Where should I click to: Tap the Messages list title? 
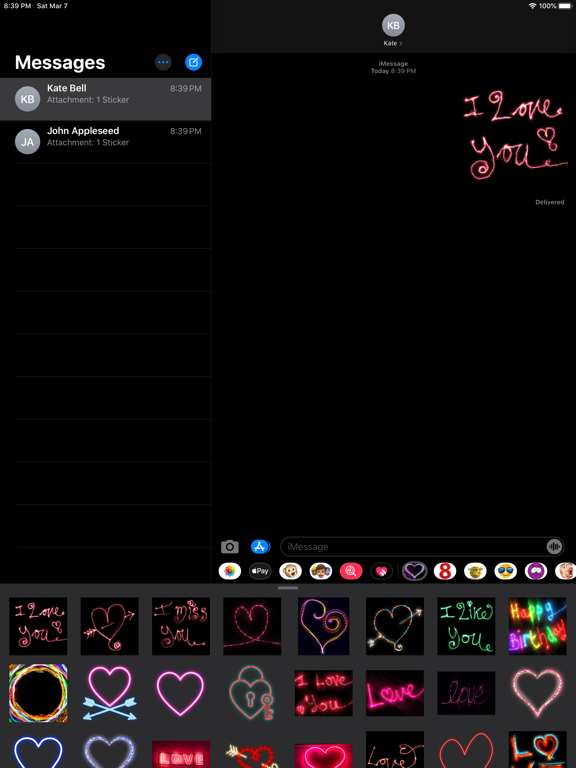[x=60, y=62]
